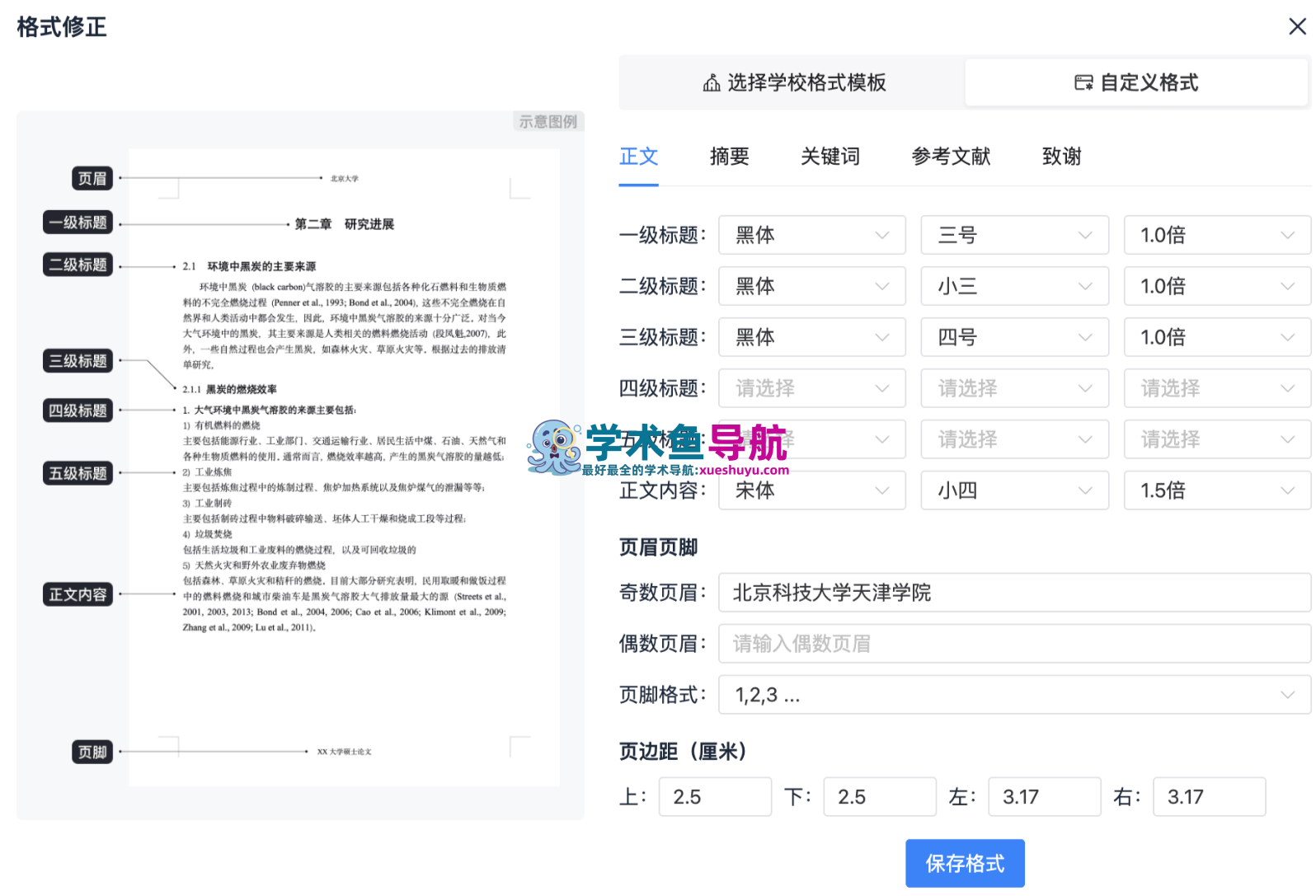
Task: Focus the 偶数页眉 input box
Action: [x=1013, y=645]
